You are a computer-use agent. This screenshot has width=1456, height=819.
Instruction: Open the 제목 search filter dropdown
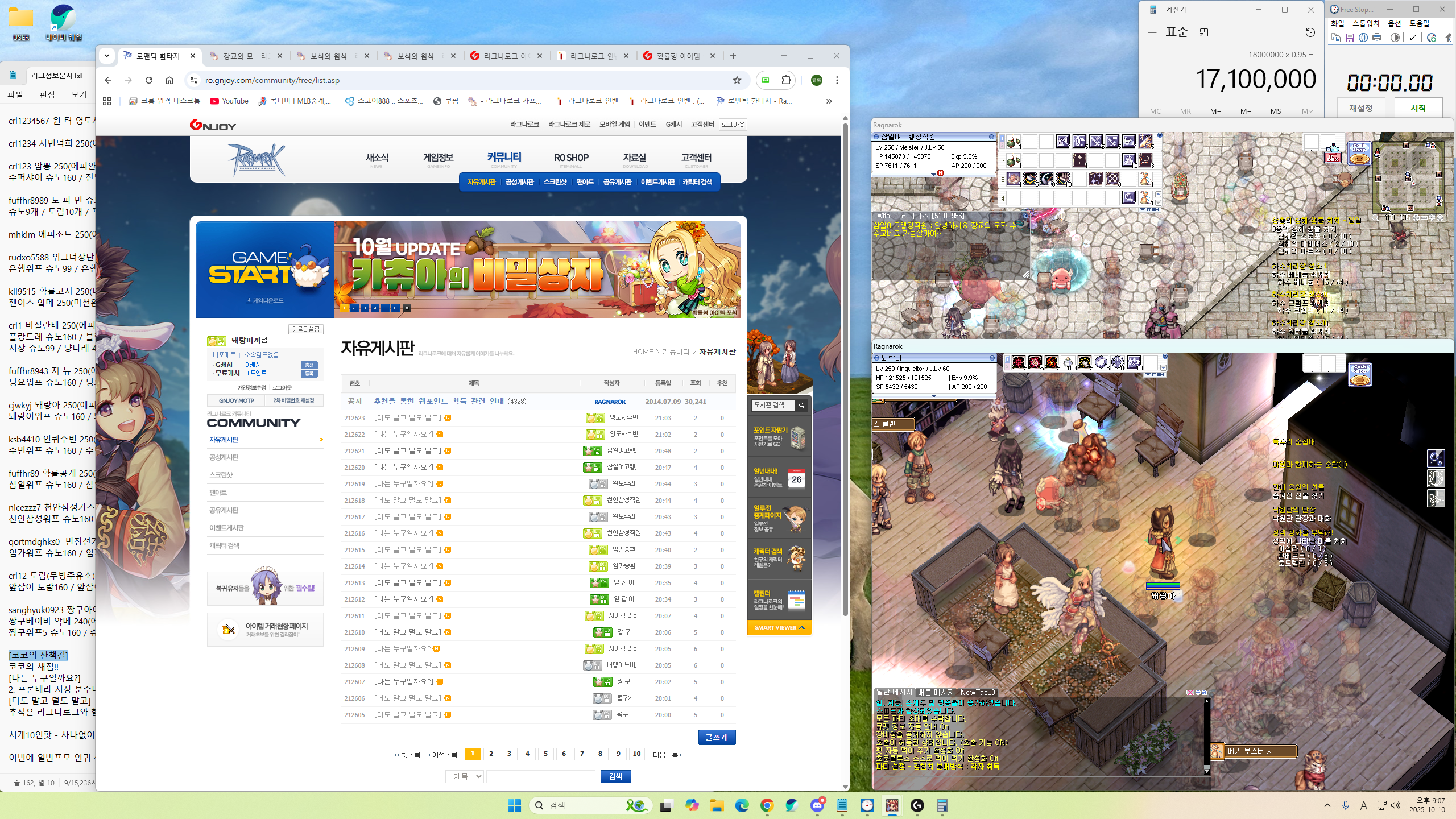(465, 776)
